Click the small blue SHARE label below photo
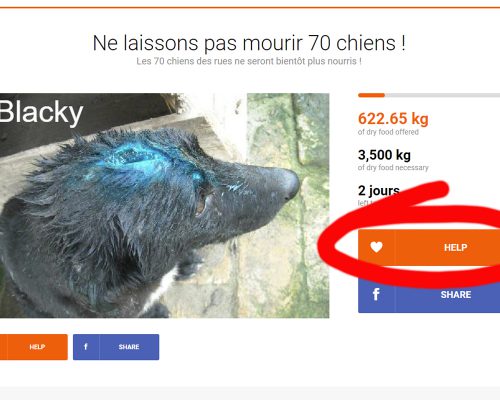Viewport: 500px width, 400px height. (x=129, y=347)
